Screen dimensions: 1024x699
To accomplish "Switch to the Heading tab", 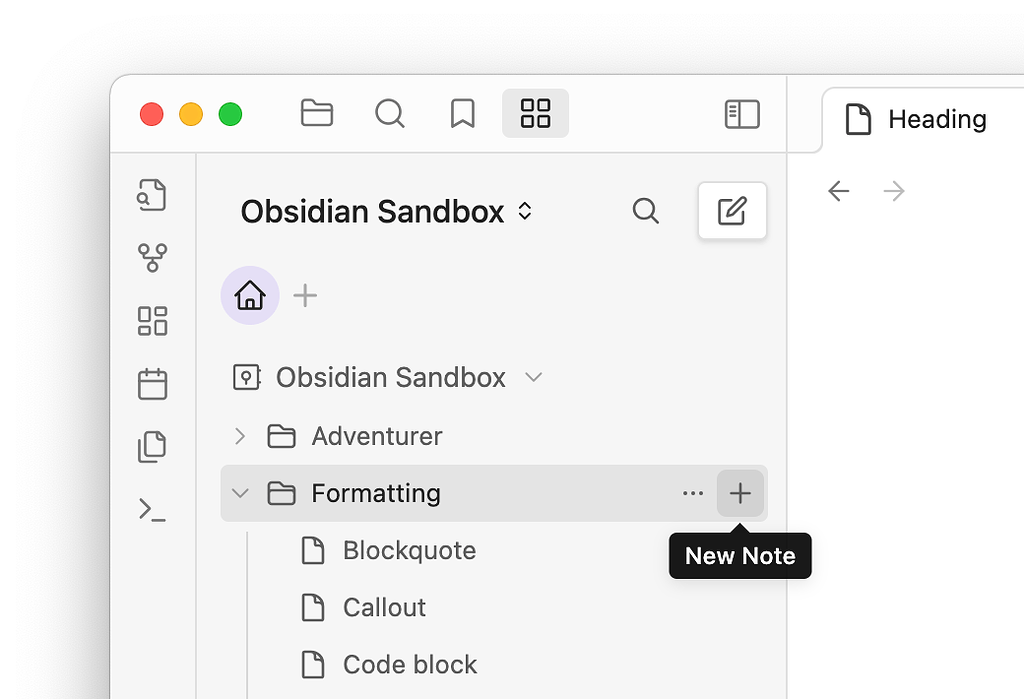I will [x=936, y=119].
